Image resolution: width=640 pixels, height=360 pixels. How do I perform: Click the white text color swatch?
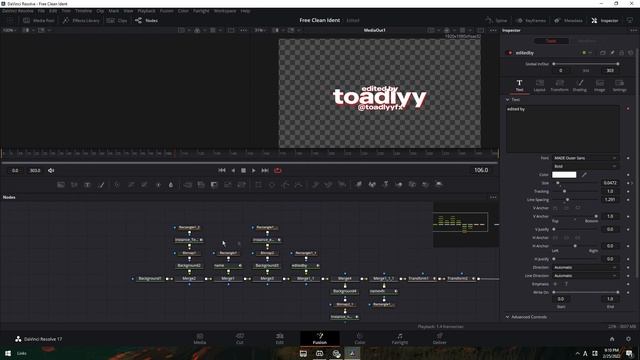pos(564,175)
